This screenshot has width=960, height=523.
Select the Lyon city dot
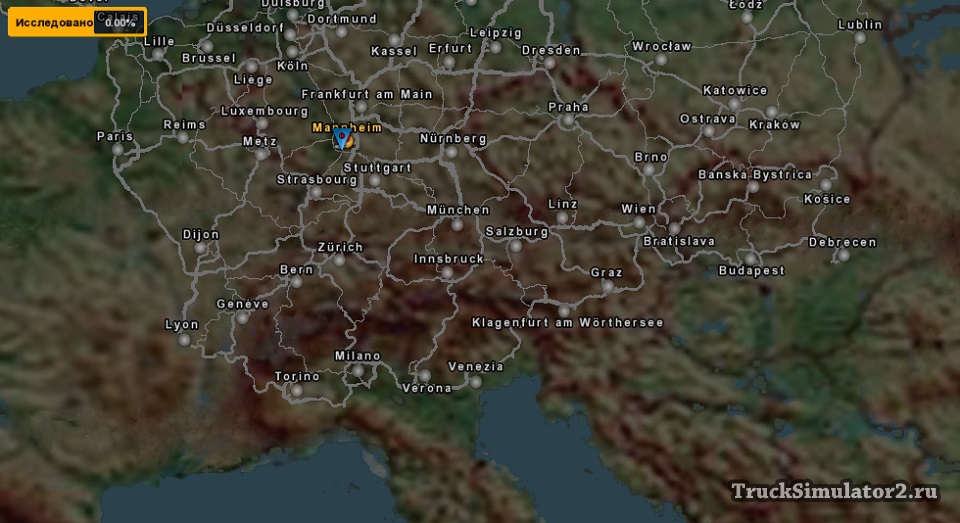tap(183, 340)
